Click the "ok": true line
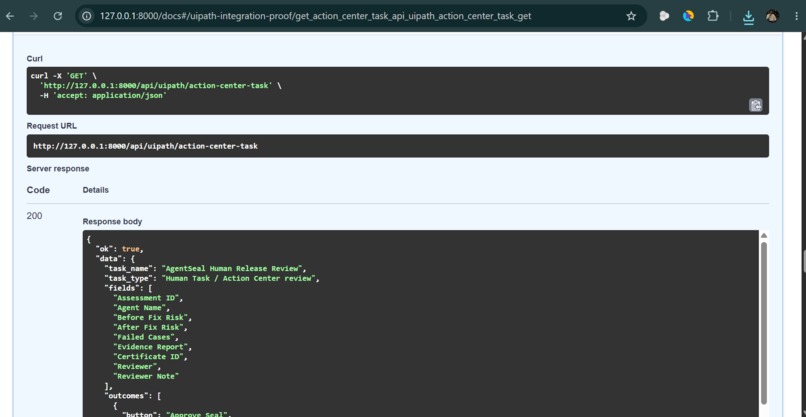Viewport: 806px width, 417px height. coord(119,249)
